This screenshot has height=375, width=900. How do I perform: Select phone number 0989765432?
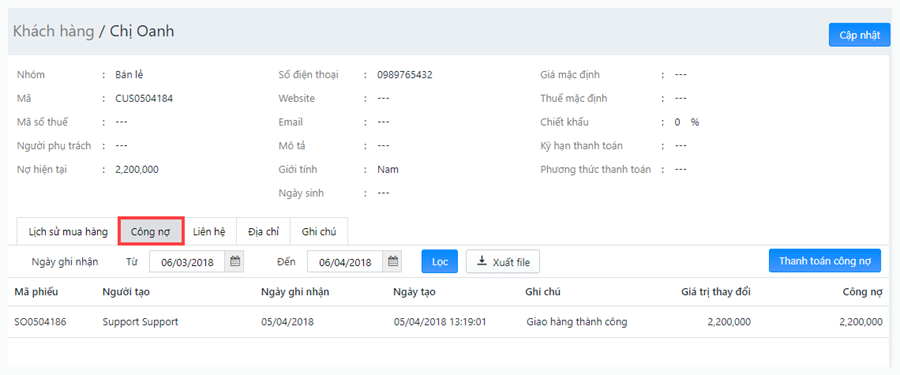pos(405,75)
